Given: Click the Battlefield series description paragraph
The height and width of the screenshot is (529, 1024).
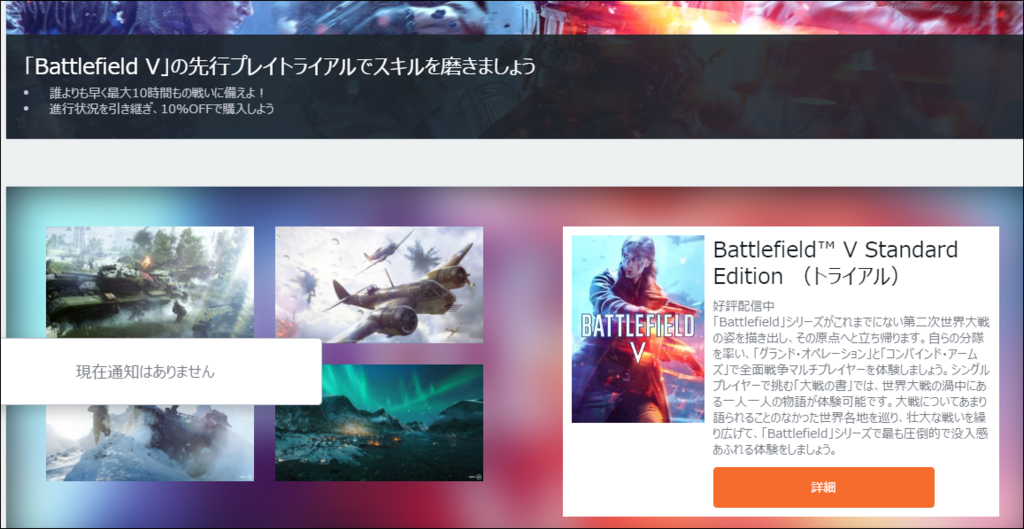Looking at the screenshot, I should pos(851,385).
